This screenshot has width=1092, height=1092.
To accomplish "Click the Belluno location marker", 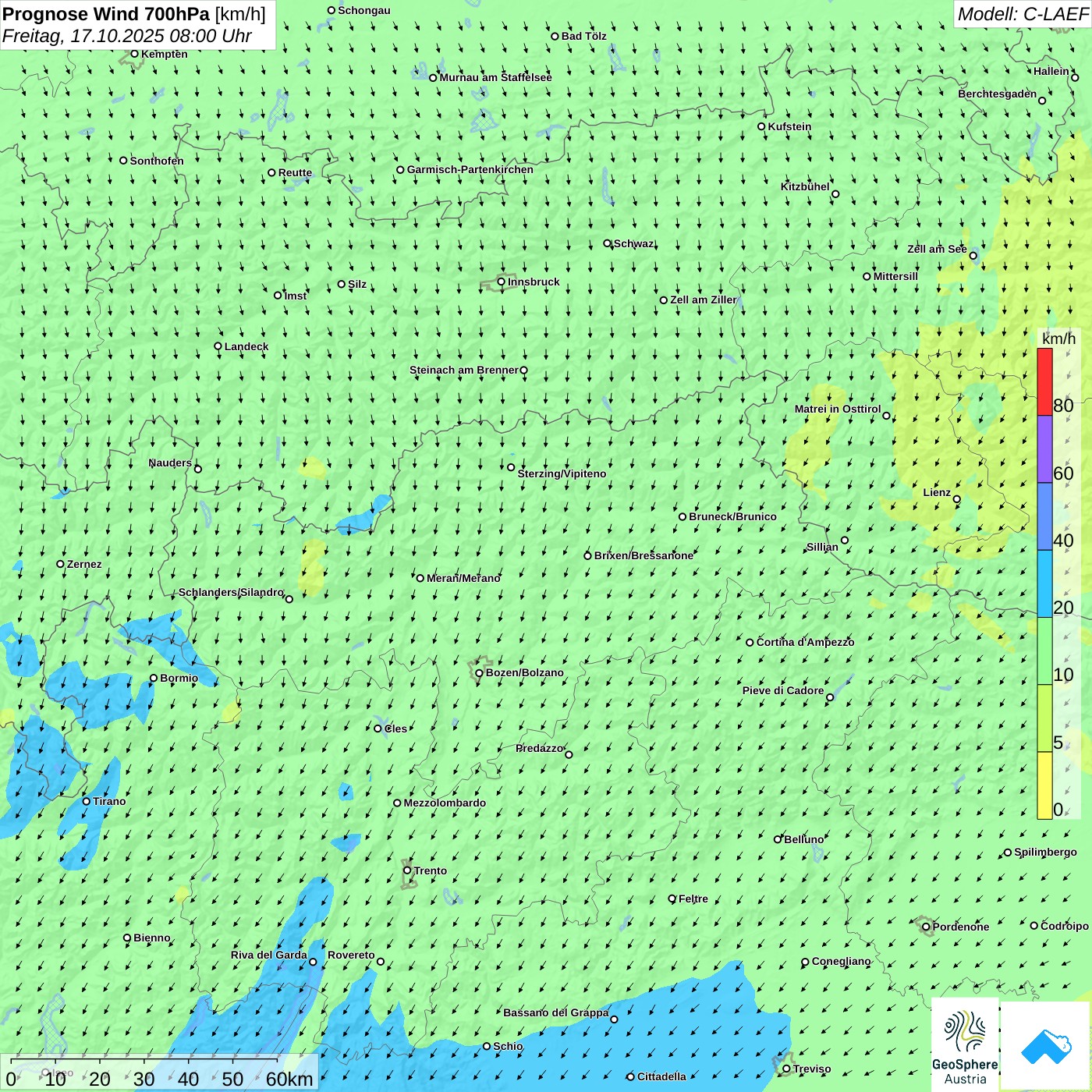I will coord(778,839).
